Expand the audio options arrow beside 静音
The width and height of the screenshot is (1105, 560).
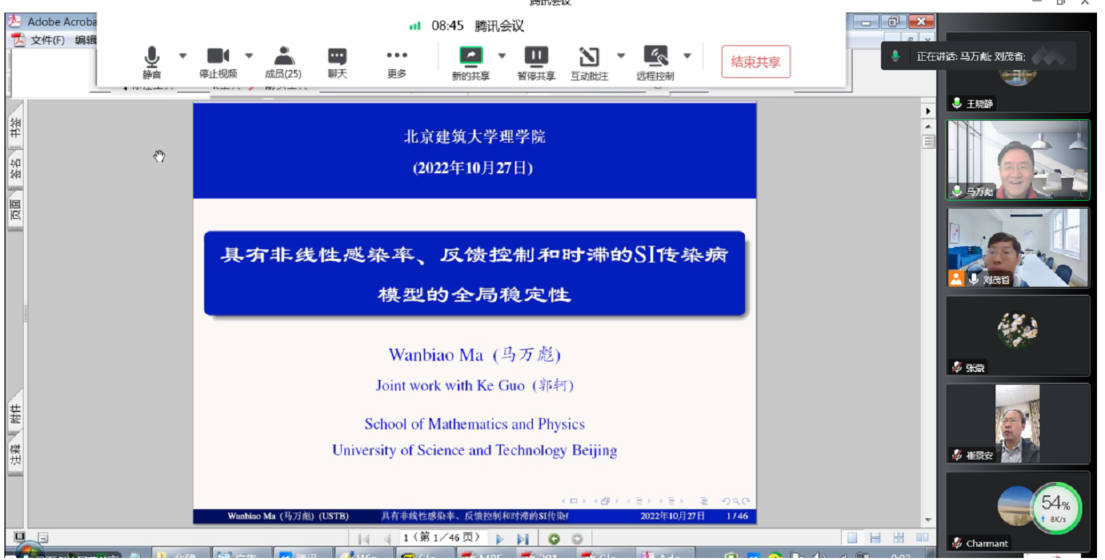coord(183,56)
